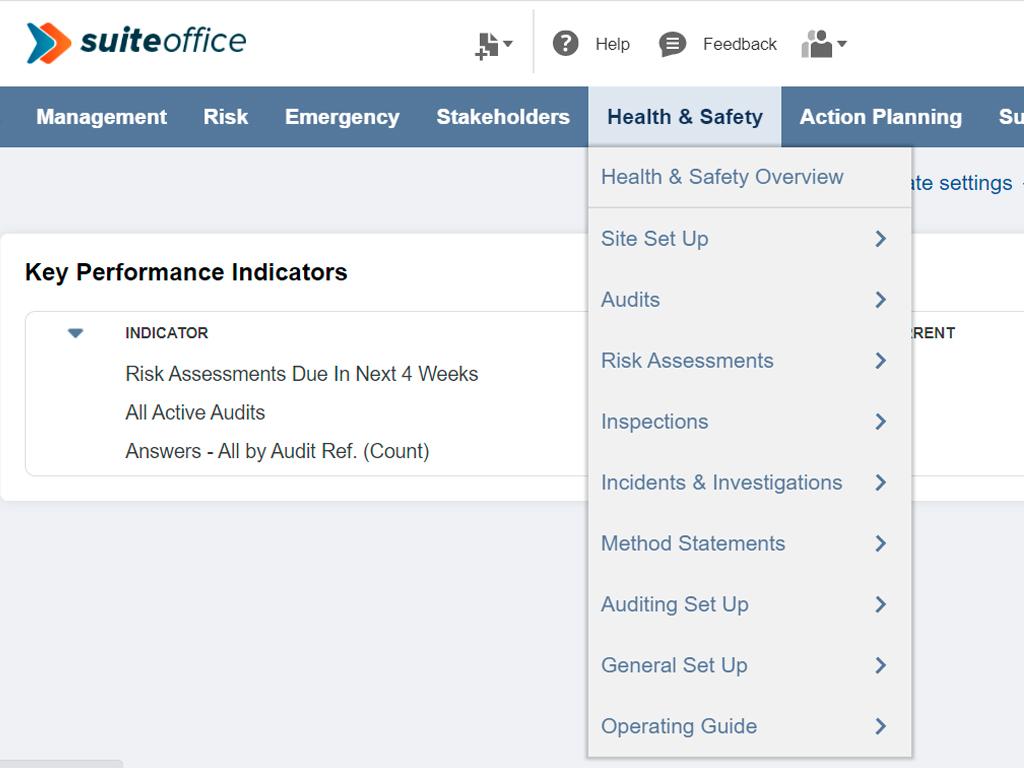The width and height of the screenshot is (1024, 768).
Task: Open the user accounts people icon
Action: click(x=823, y=44)
